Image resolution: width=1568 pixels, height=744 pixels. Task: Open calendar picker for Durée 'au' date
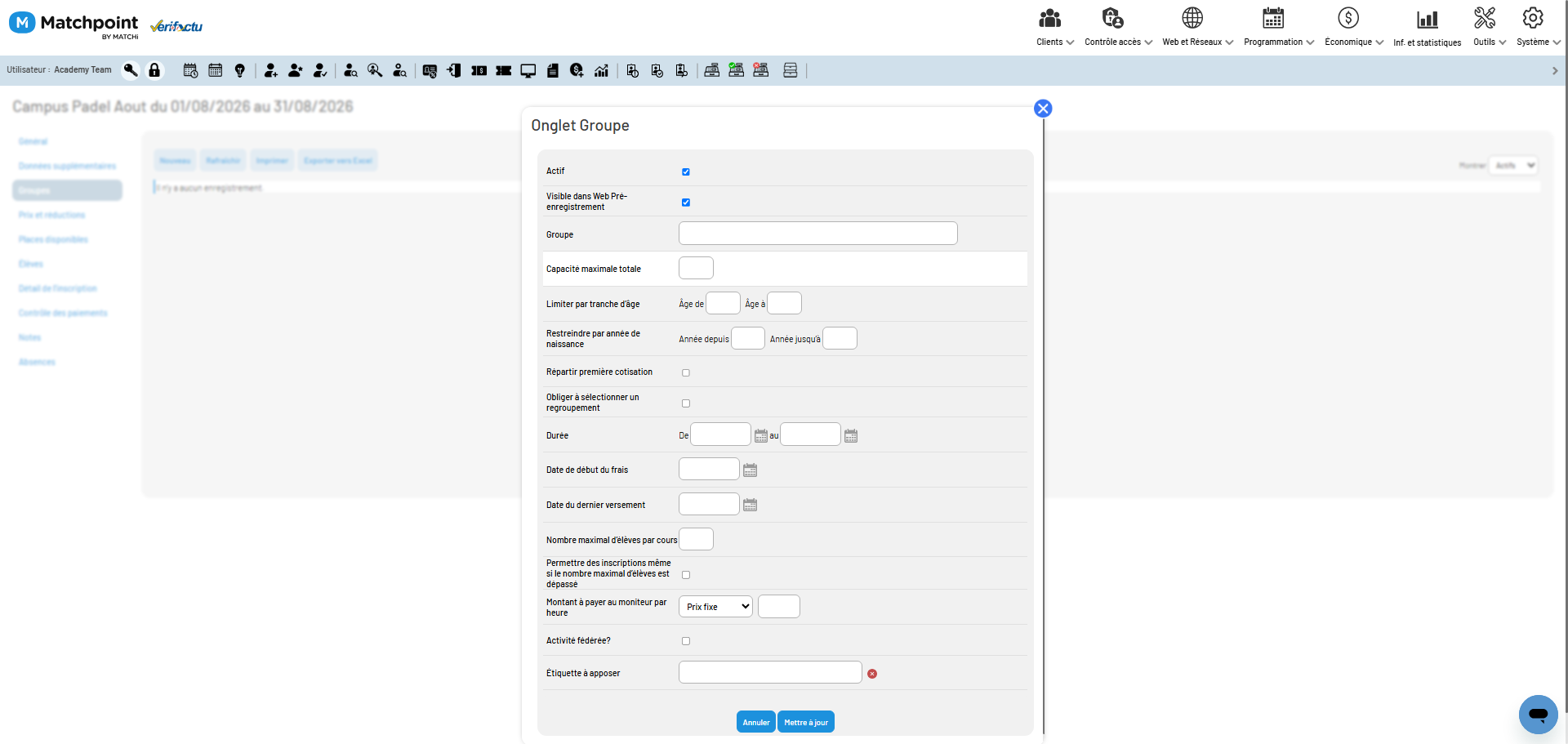tap(851, 436)
